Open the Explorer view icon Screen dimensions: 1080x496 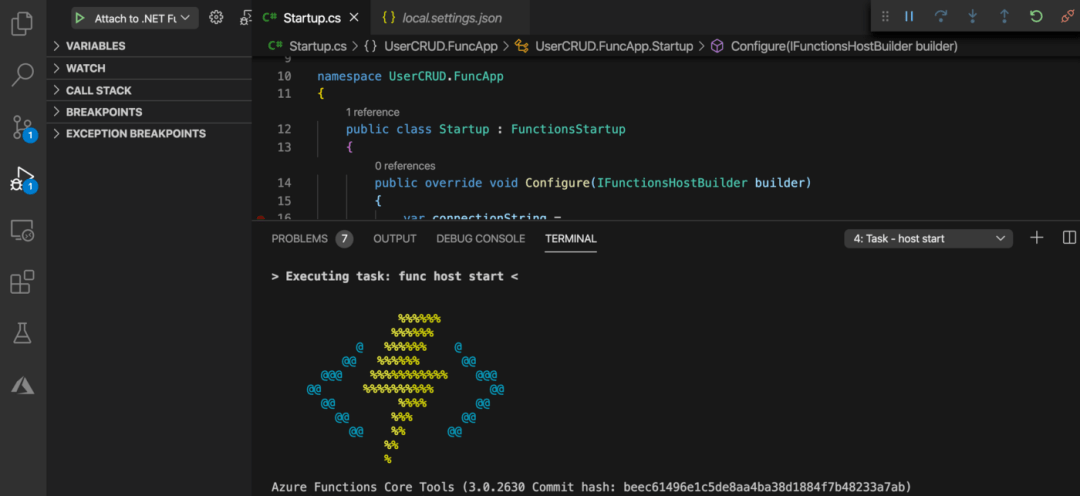tap(23, 23)
